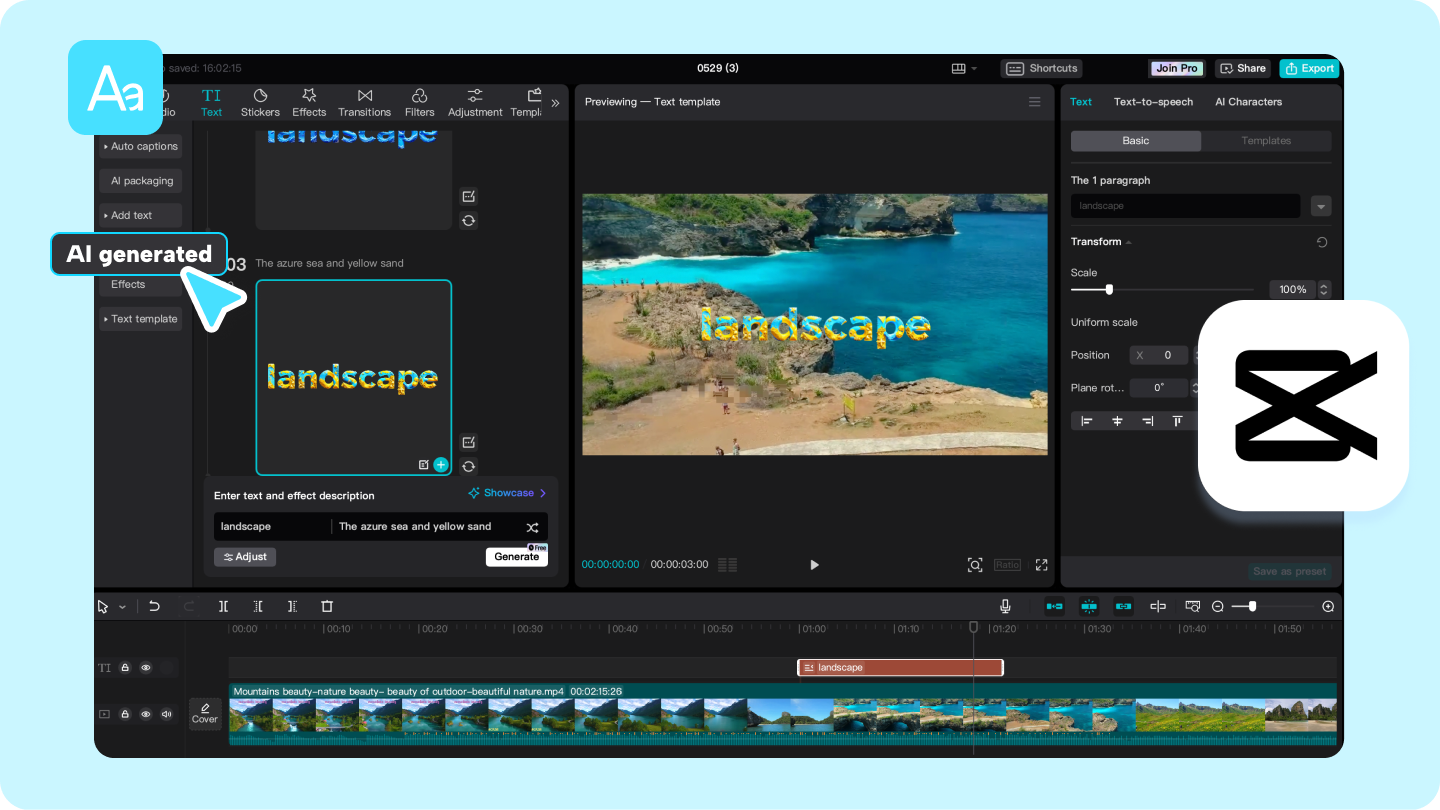Open the selection tool dropdown chevron in timeline

point(123,607)
